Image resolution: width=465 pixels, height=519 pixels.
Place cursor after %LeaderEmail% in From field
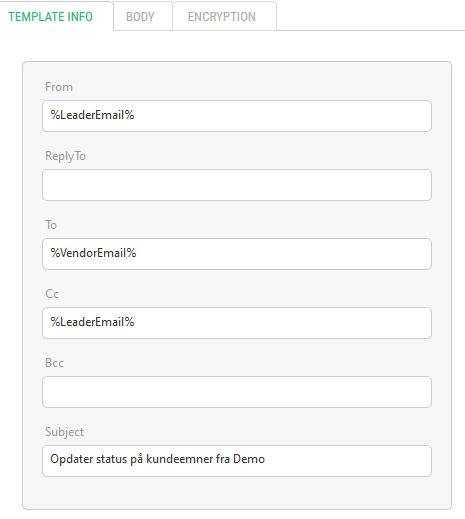click(135, 115)
